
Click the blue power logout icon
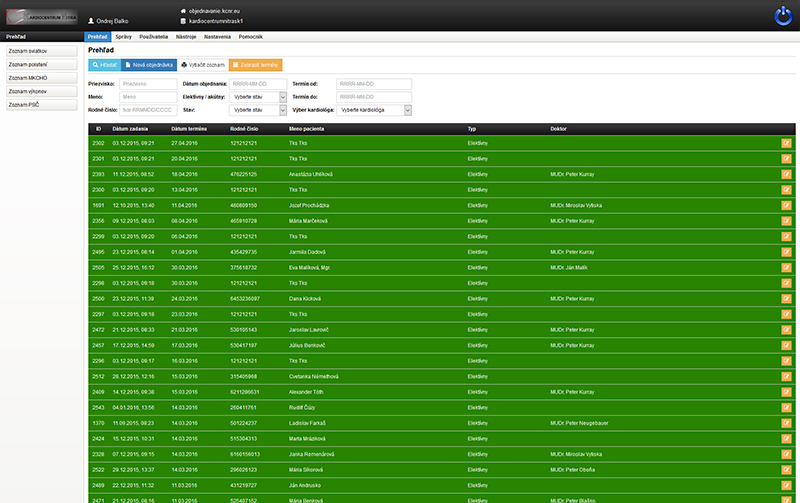[x=783, y=16]
